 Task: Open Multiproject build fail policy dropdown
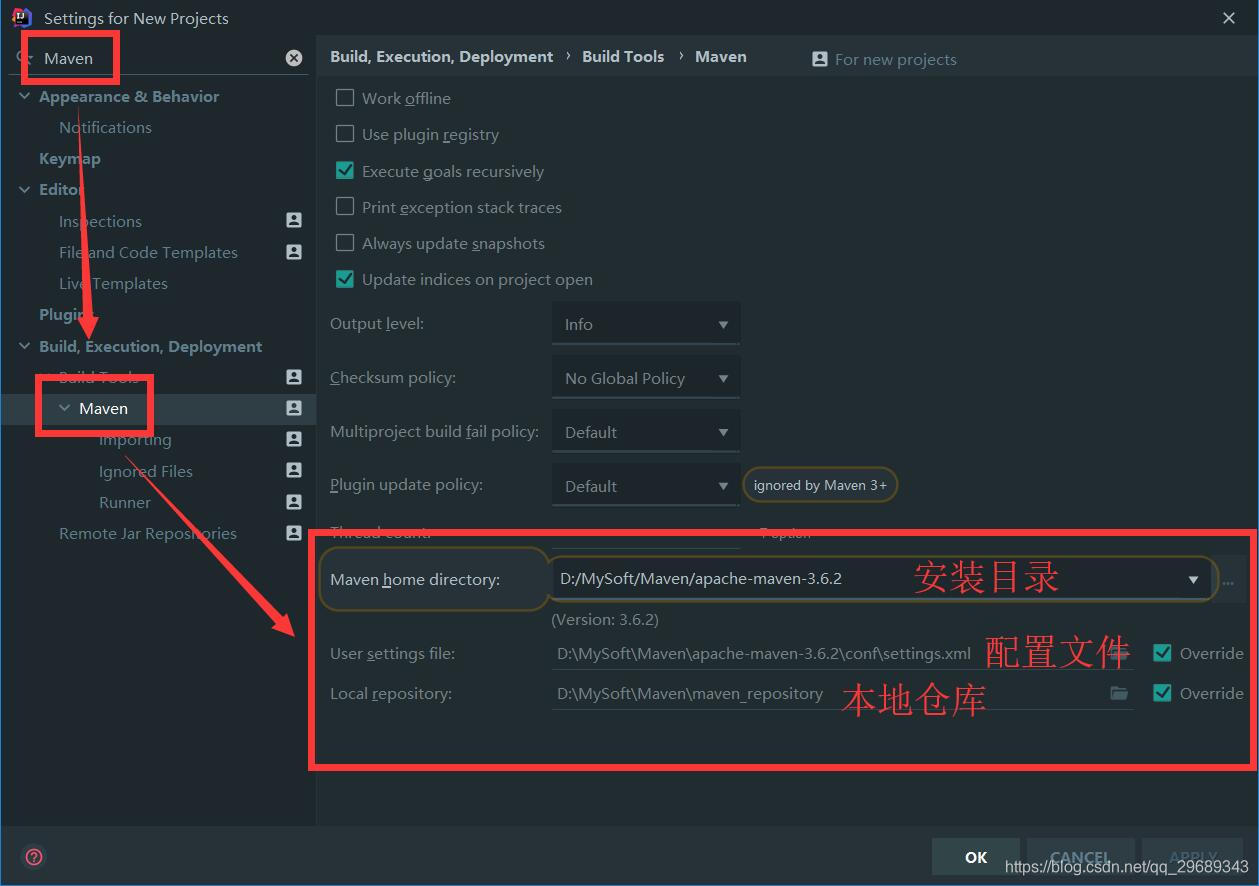646,432
